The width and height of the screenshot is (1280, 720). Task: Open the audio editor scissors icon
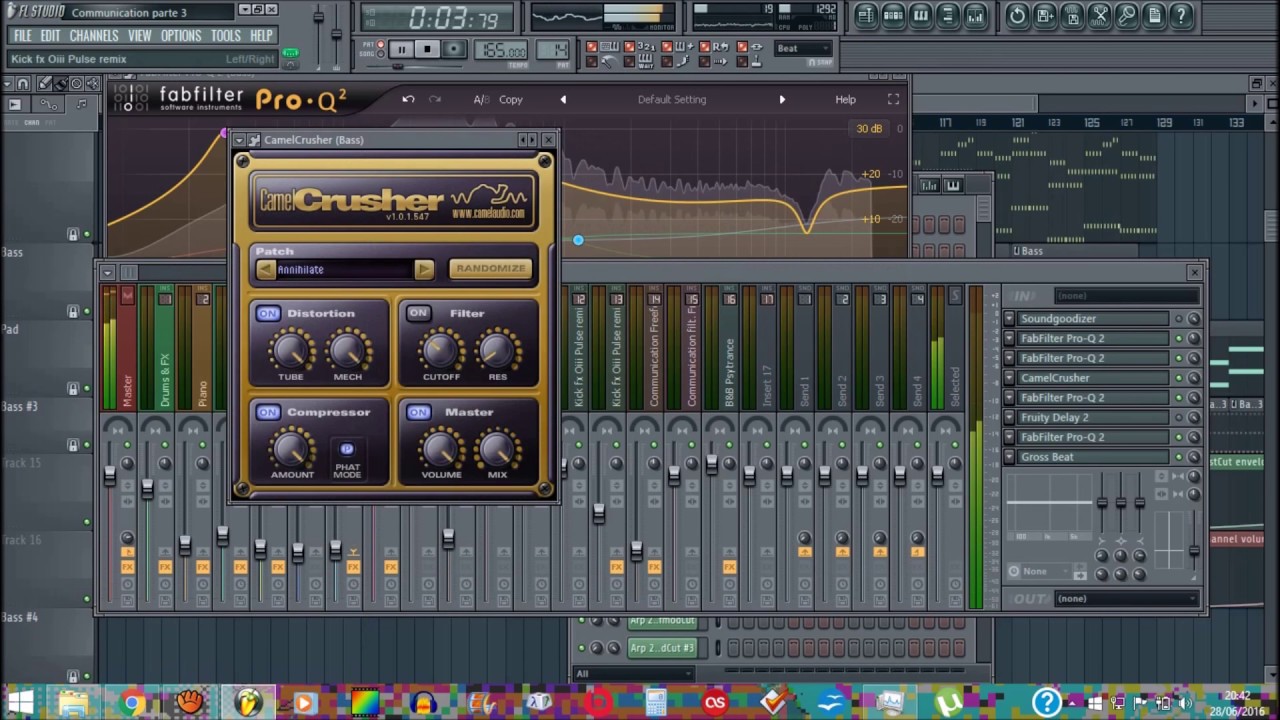coord(1099,15)
